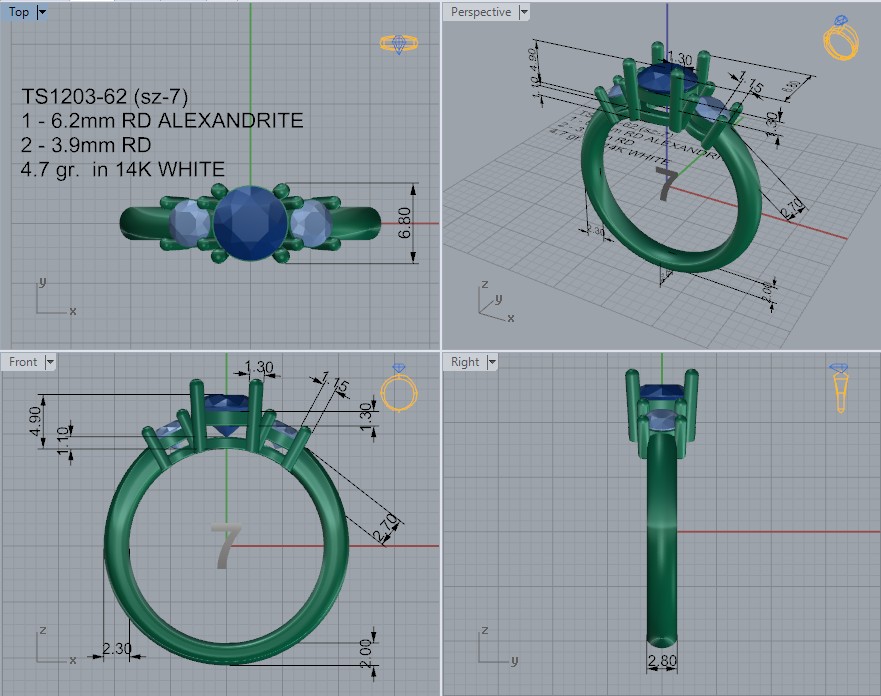Select the 2.70 dimension in Front viewport

387,529
